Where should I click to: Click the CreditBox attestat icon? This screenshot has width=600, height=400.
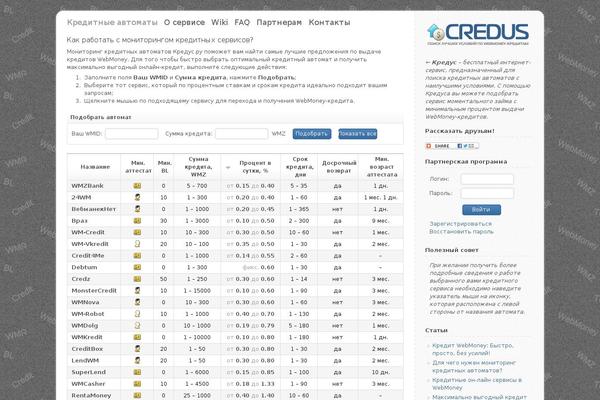point(137,349)
